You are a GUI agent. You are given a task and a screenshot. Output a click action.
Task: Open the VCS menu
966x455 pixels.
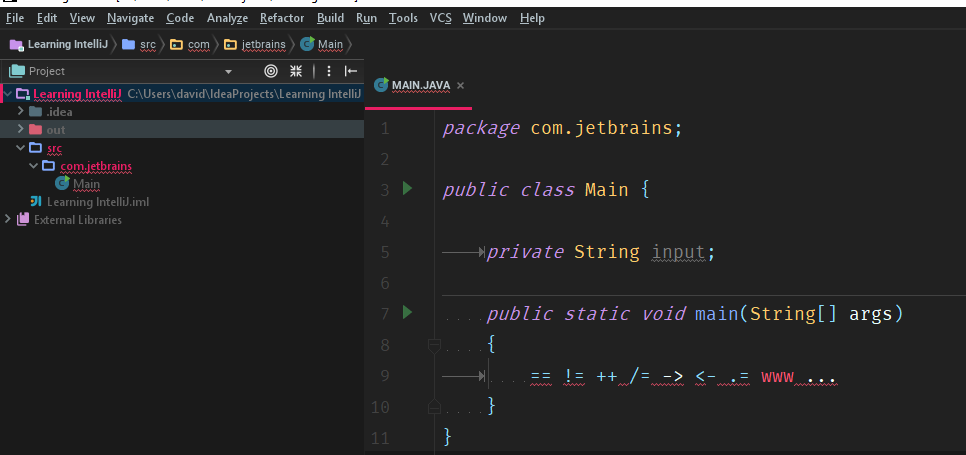pyautogui.click(x=440, y=18)
